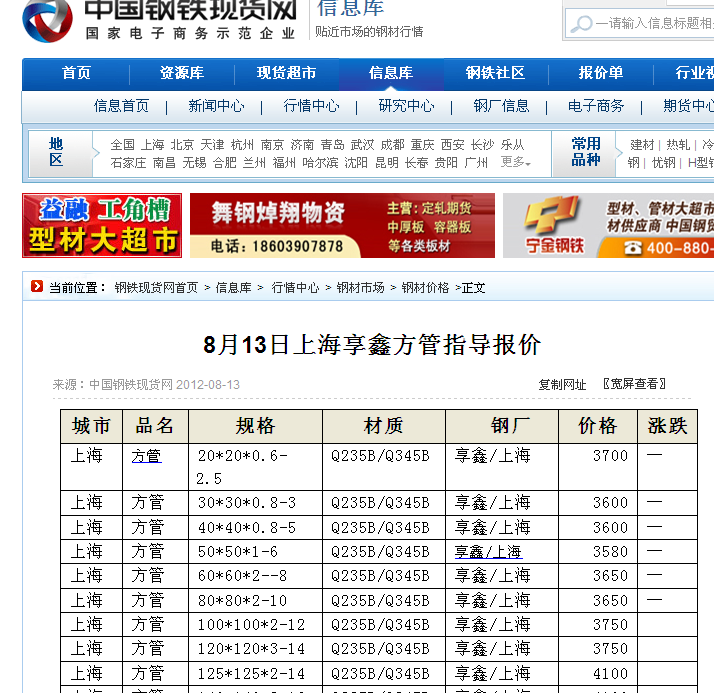Screen dimensions: 714x693
Task: Select region 贵阳
Action: pos(446,163)
